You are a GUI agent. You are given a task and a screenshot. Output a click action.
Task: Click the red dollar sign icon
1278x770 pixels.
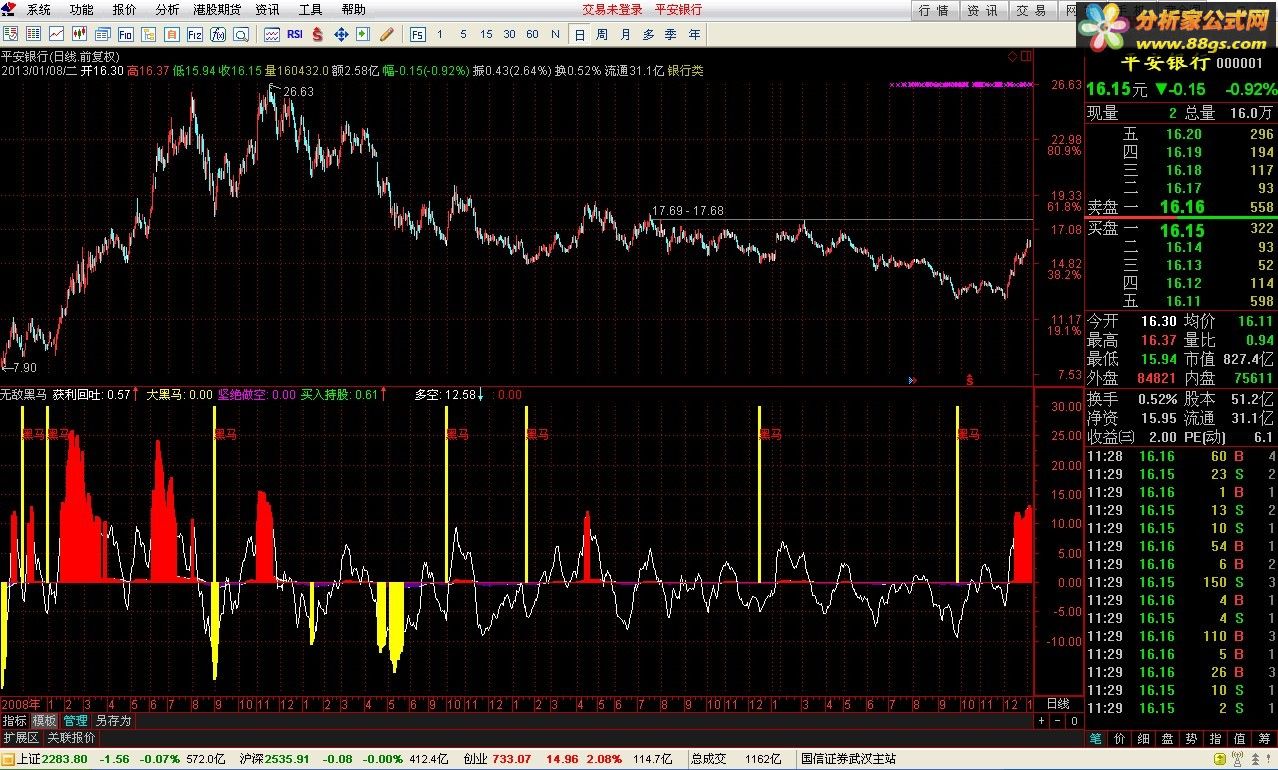316,34
